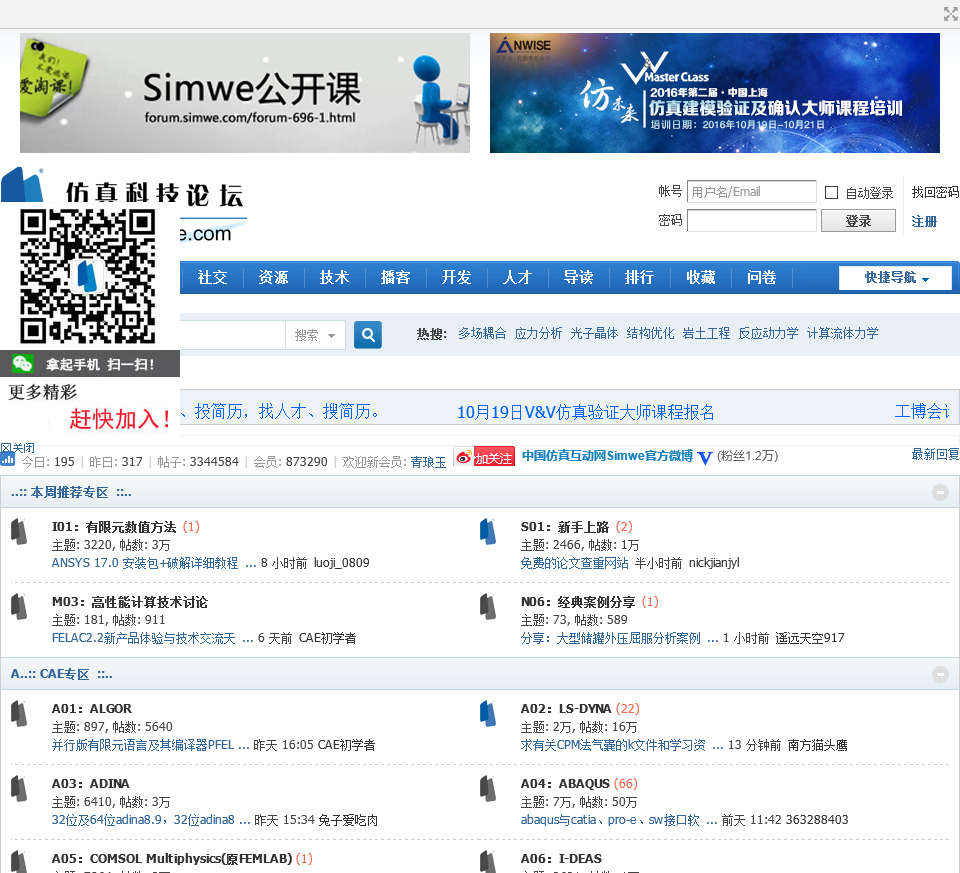Screen dimensions: 960x873
Task: Focus the 密码 password field
Action: (752, 220)
